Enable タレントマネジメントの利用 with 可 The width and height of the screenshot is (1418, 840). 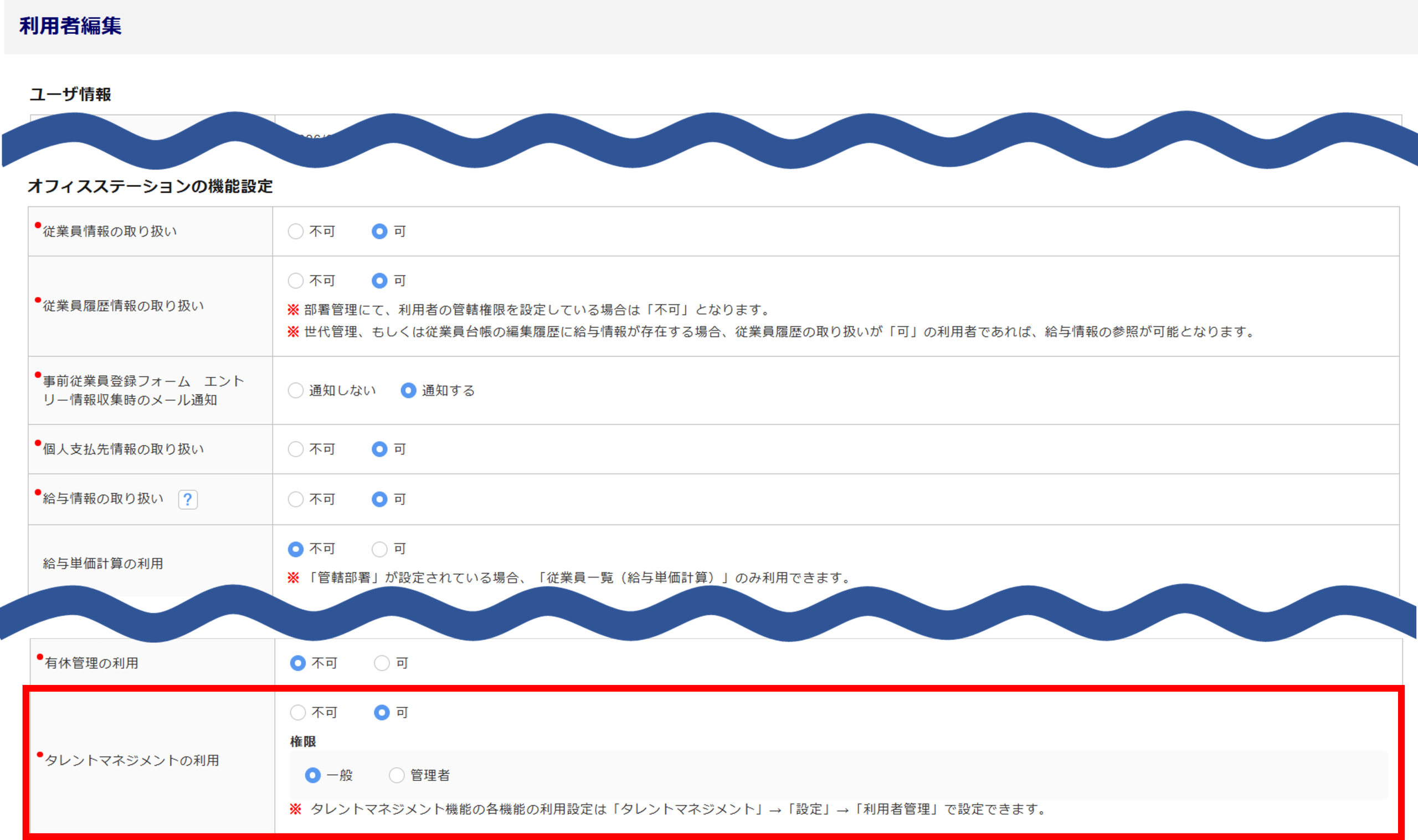pyautogui.click(x=382, y=712)
